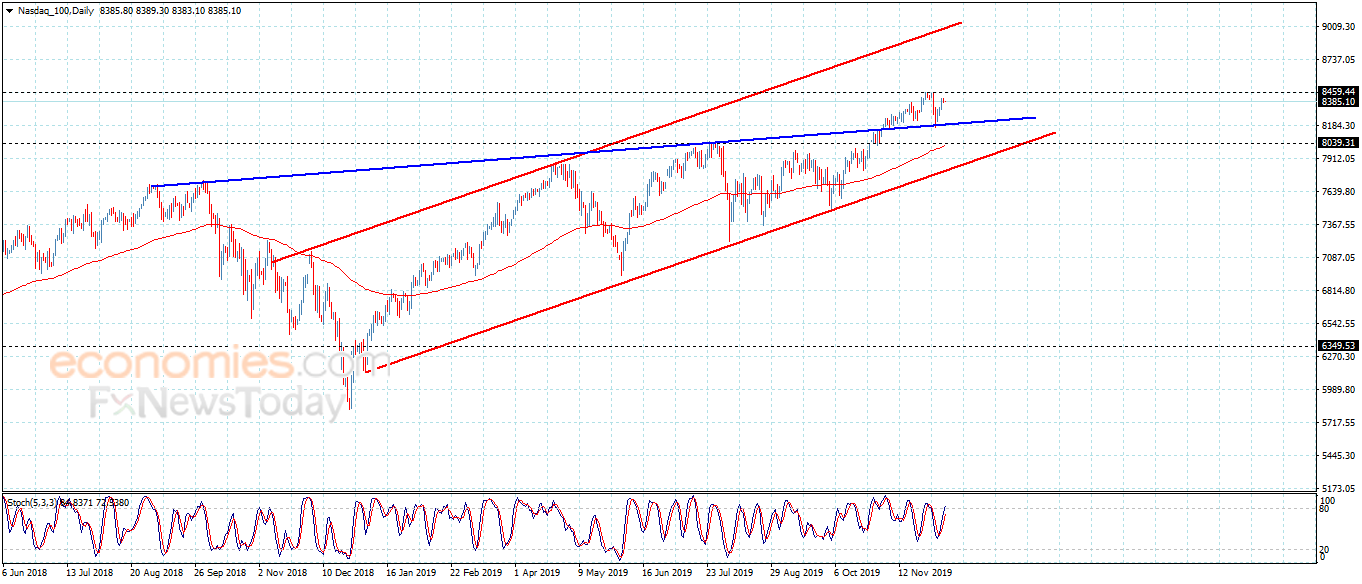Viewport: 1362px width, 584px height.
Task: Click the 9009.30 price axis label
Action: (x=1337, y=27)
